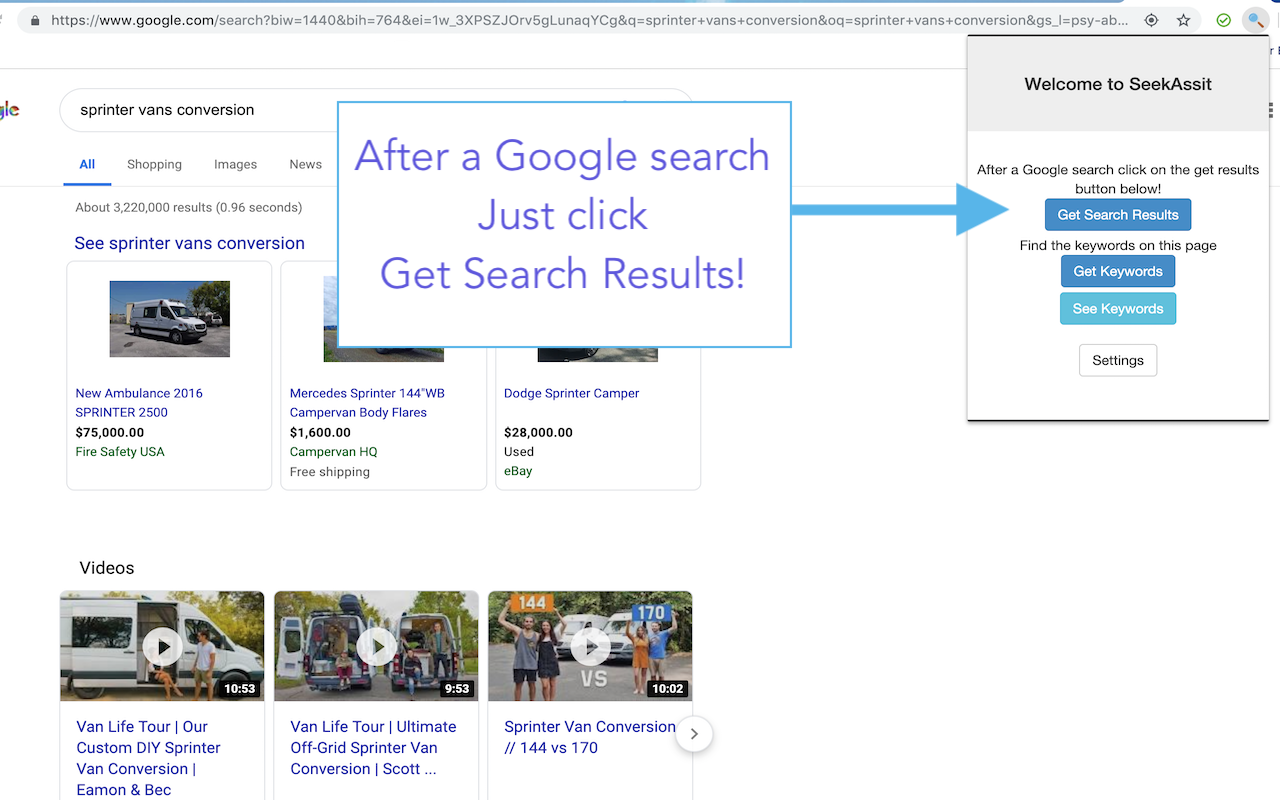Open See sprinter vans conversion link
Viewport: 1280px width, 800px height.
pyautogui.click(x=189, y=243)
